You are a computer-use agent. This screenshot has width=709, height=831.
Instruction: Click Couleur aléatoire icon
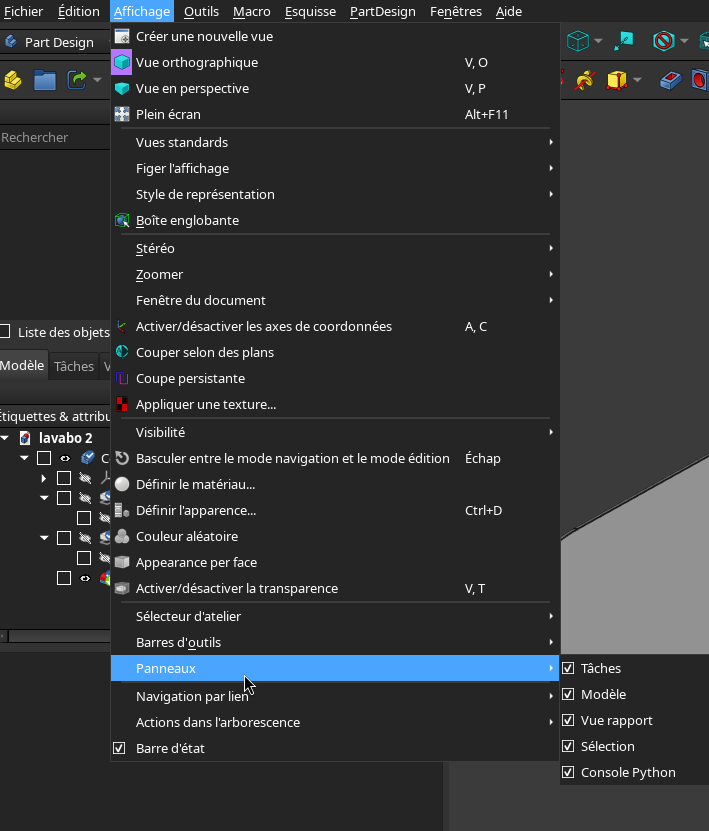pyautogui.click(x=122, y=536)
